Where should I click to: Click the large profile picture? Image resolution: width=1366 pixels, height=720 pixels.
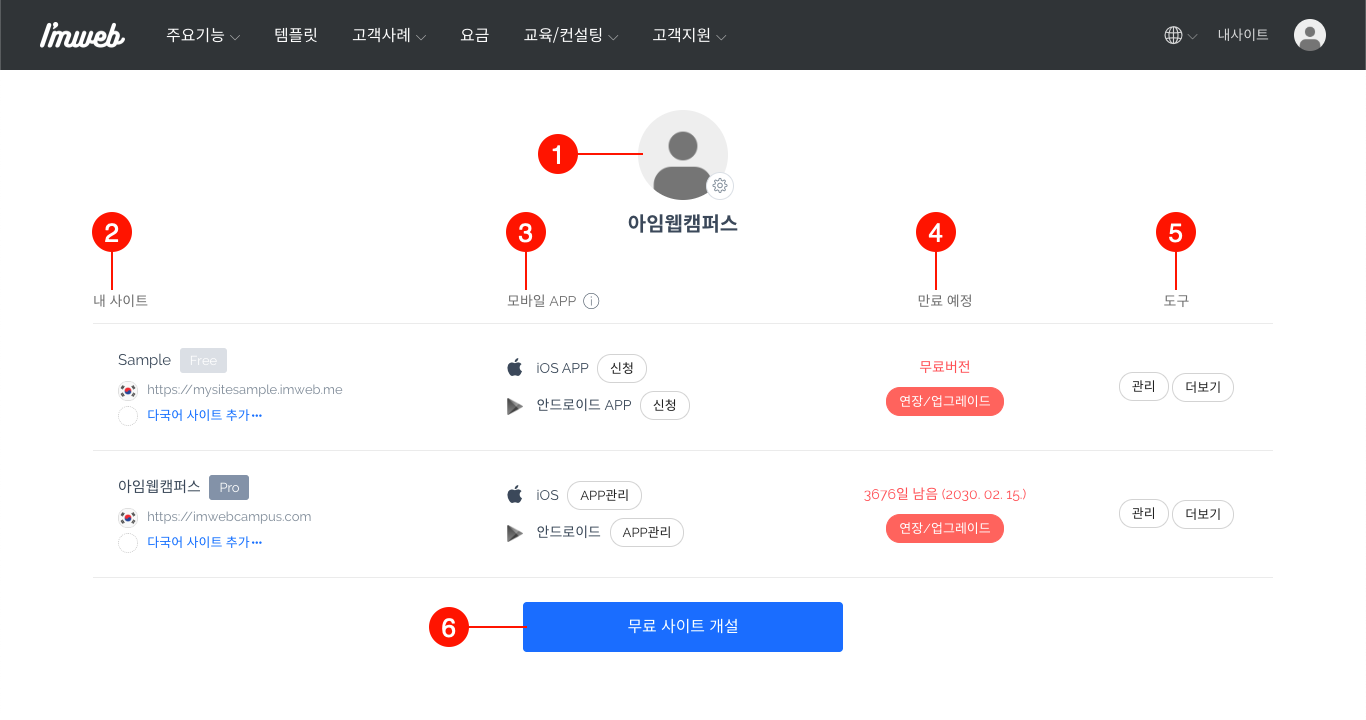(683, 155)
